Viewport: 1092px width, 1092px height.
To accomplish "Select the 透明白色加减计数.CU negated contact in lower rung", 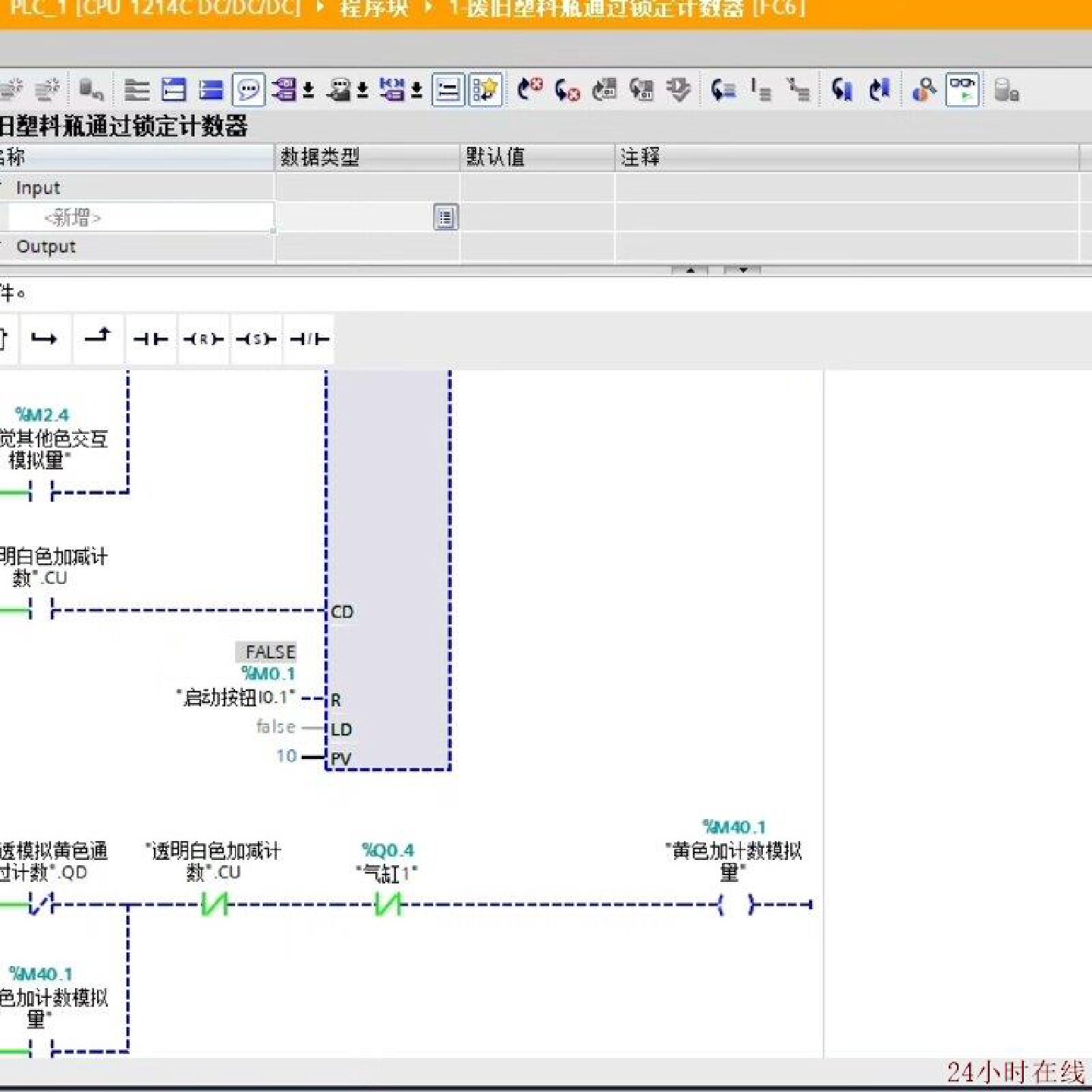I will point(214,904).
